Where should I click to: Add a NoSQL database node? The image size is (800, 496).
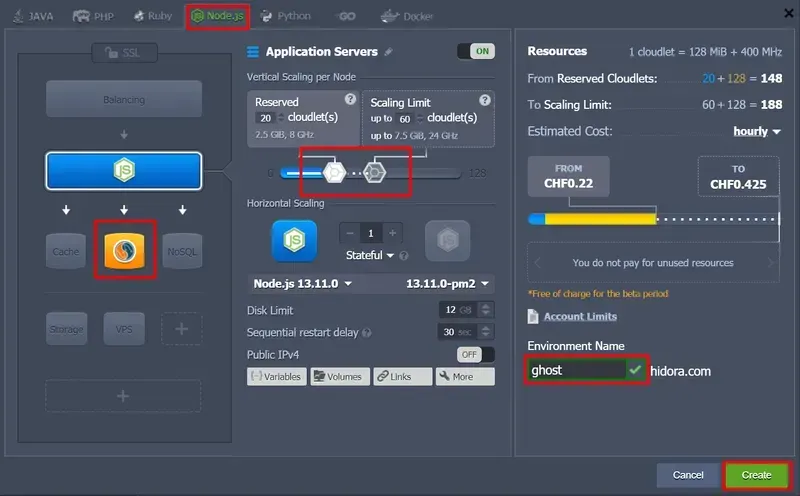point(182,251)
